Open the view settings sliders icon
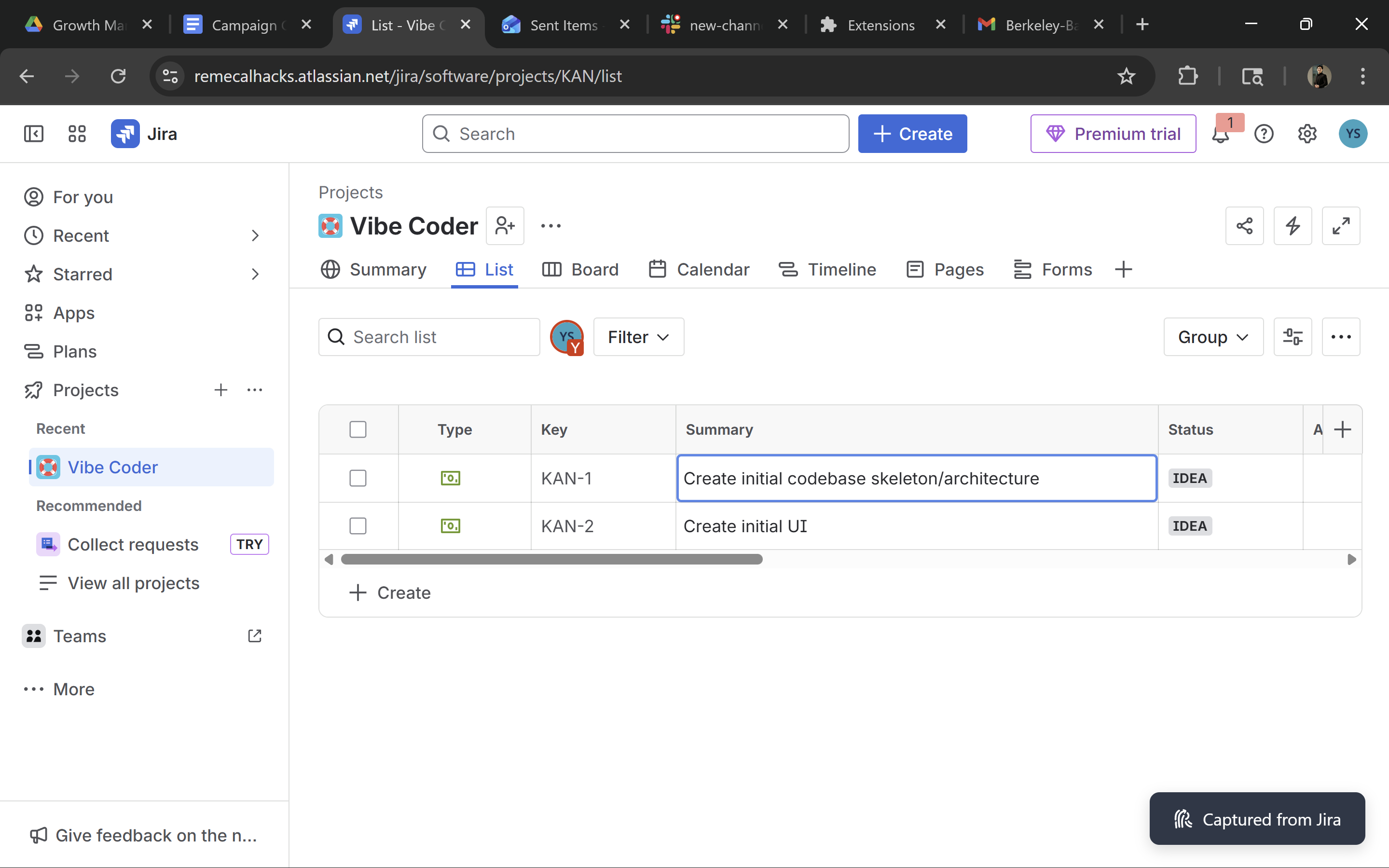Viewport: 1389px width, 868px height. coord(1292,337)
